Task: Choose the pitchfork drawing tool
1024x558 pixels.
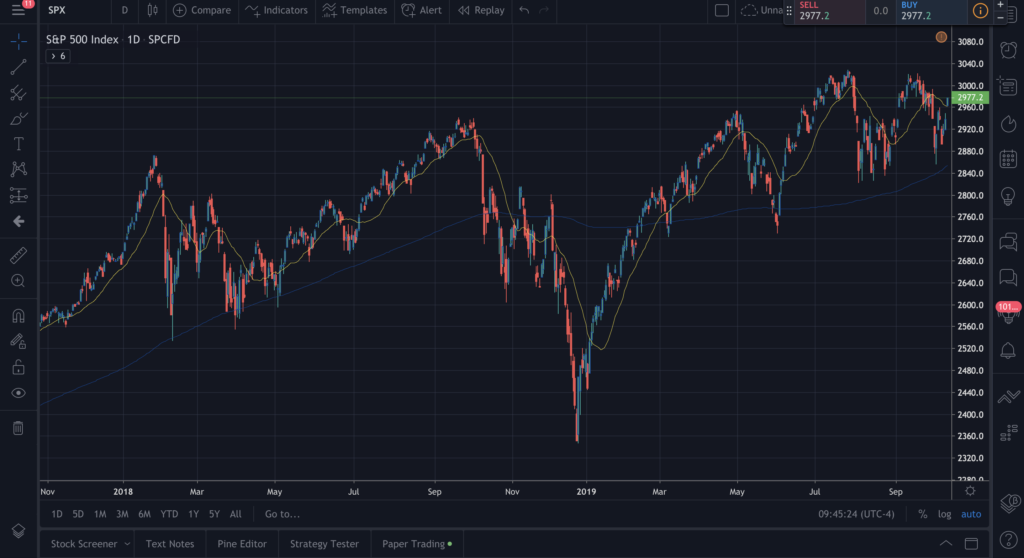Action: [18, 93]
